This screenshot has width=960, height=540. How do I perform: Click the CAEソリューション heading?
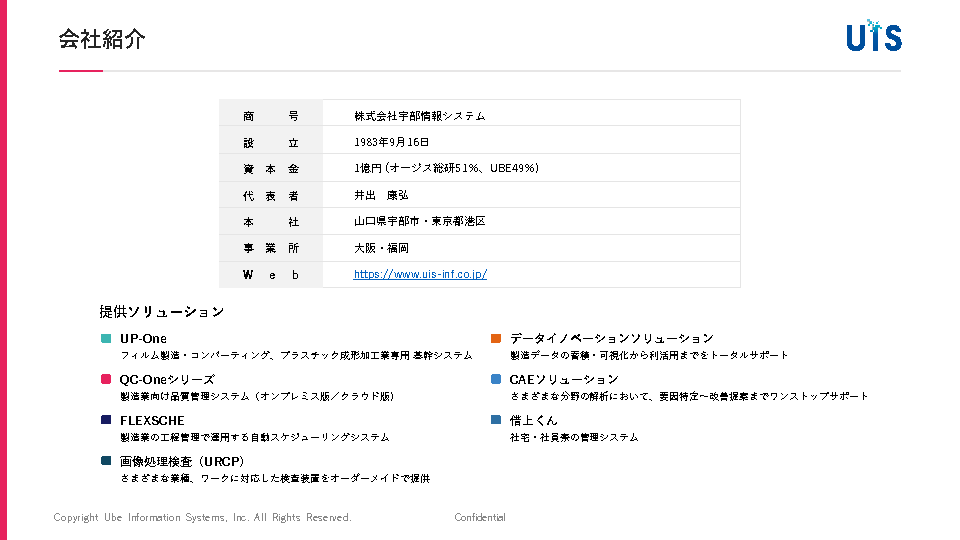coord(564,379)
